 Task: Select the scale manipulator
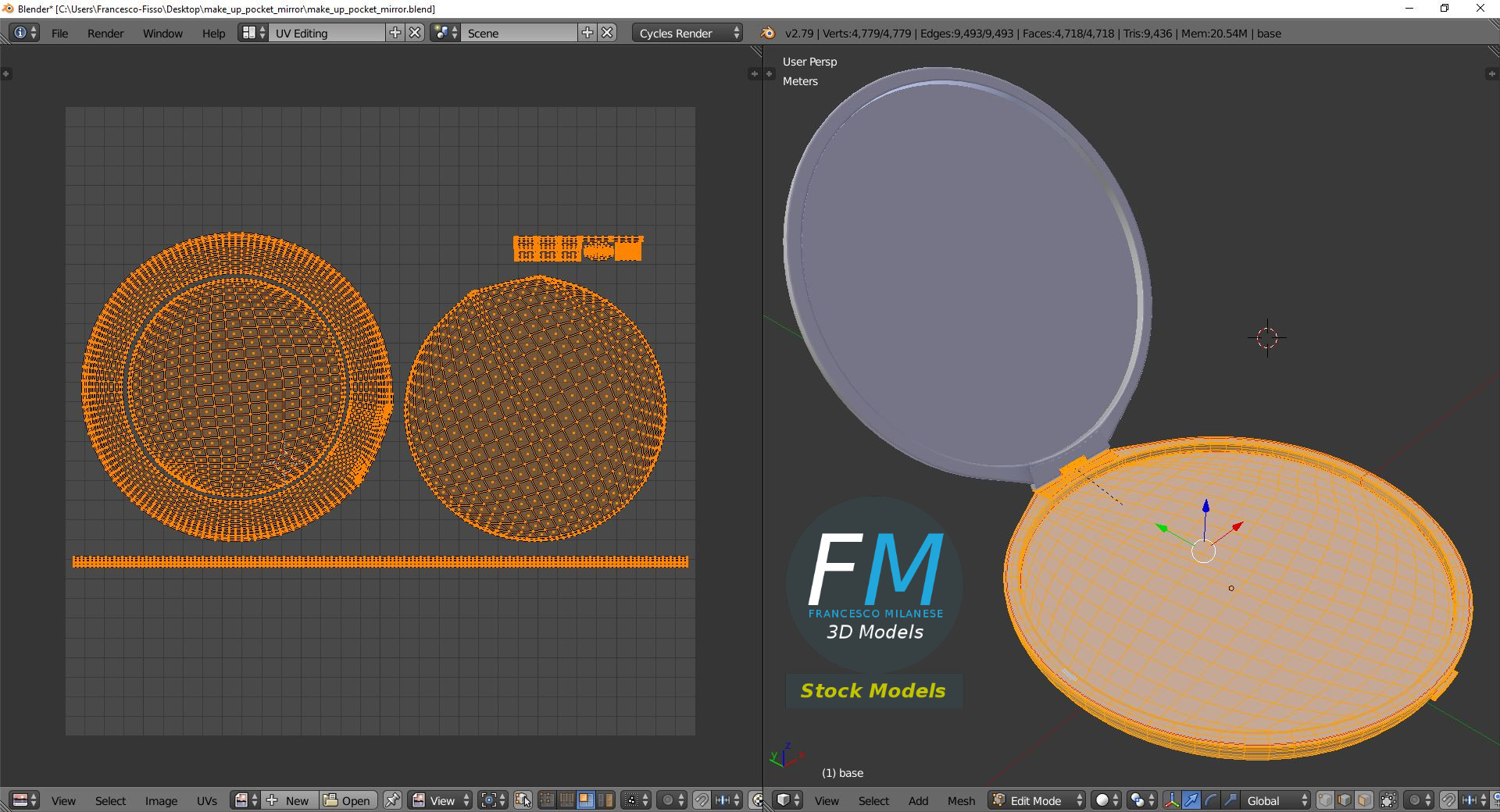tap(1230, 800)
